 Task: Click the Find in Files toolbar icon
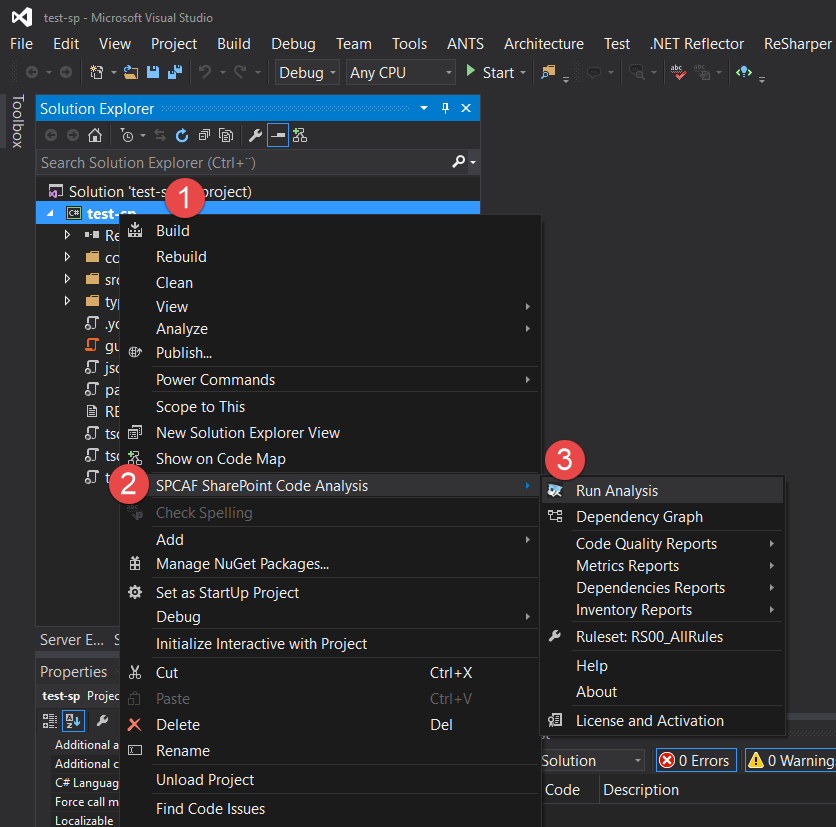click(548, 72)
